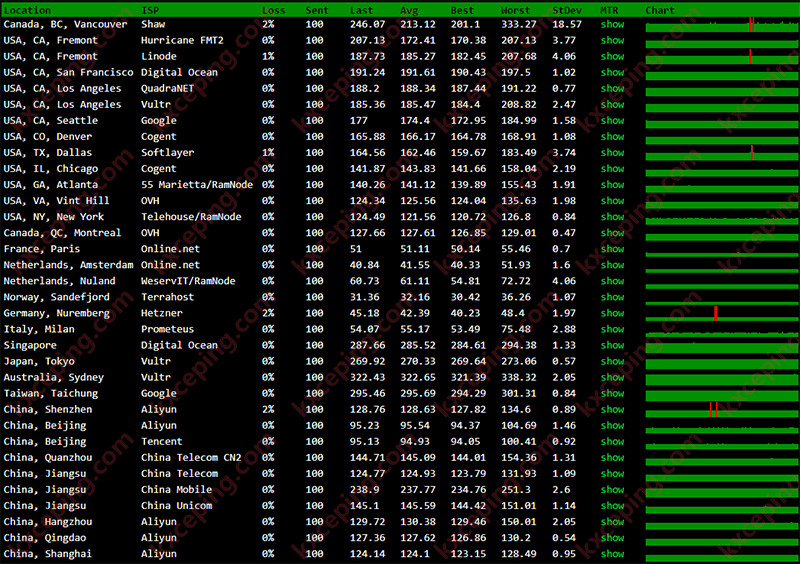Click the Loss column header
The width and height of the screenshot is (800, 564).
pyautogui.click(x=273, y=10)
